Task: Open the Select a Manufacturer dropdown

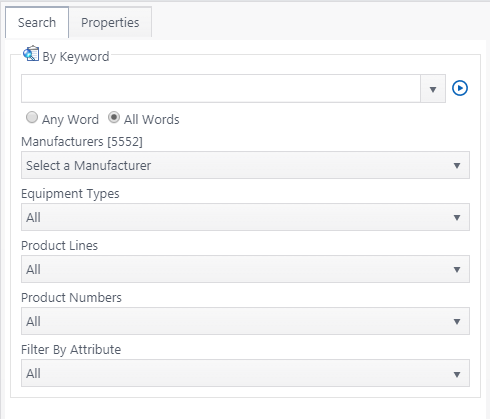Action: (x=245, y=165)
